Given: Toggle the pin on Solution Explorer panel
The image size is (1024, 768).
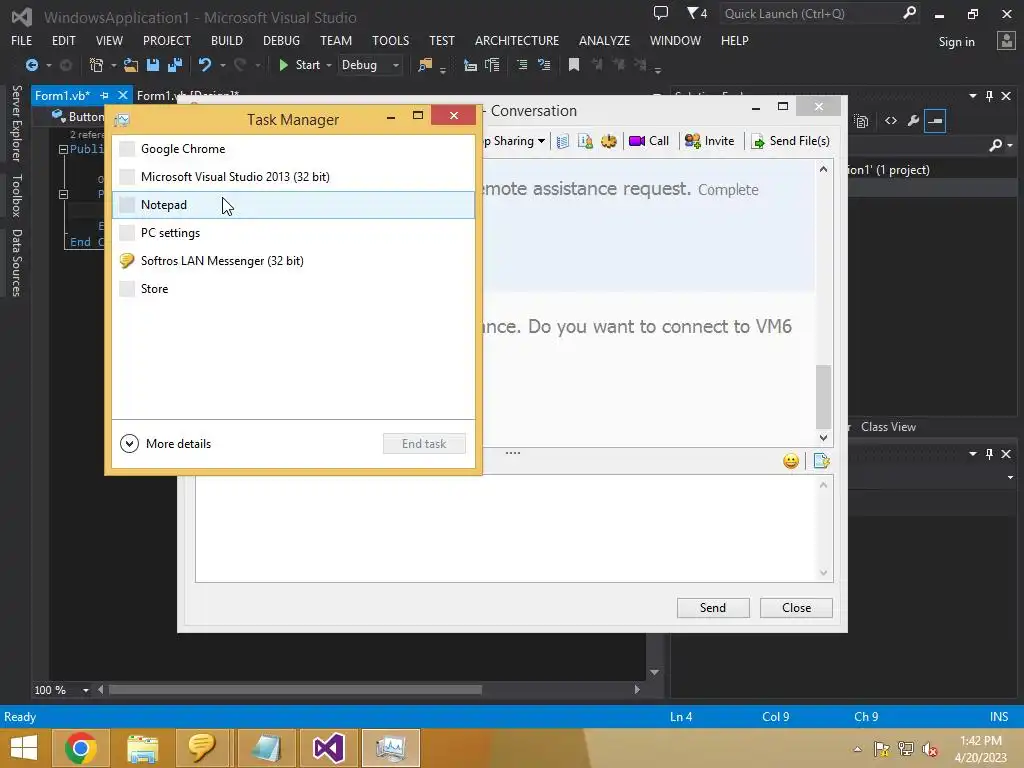Looking at the screenshot, I should click(x=989, y=96).
